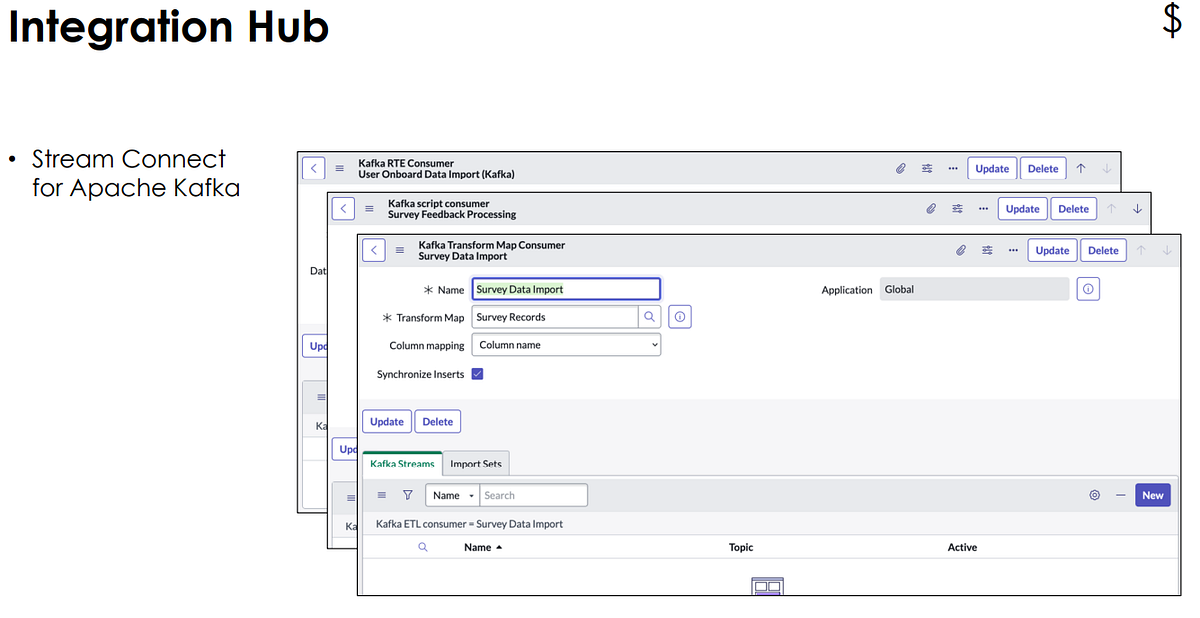Click the New button in Kafka Streams
Image resolution: width=1200 pixels, height=618 pixels.
pos(1152,494)
